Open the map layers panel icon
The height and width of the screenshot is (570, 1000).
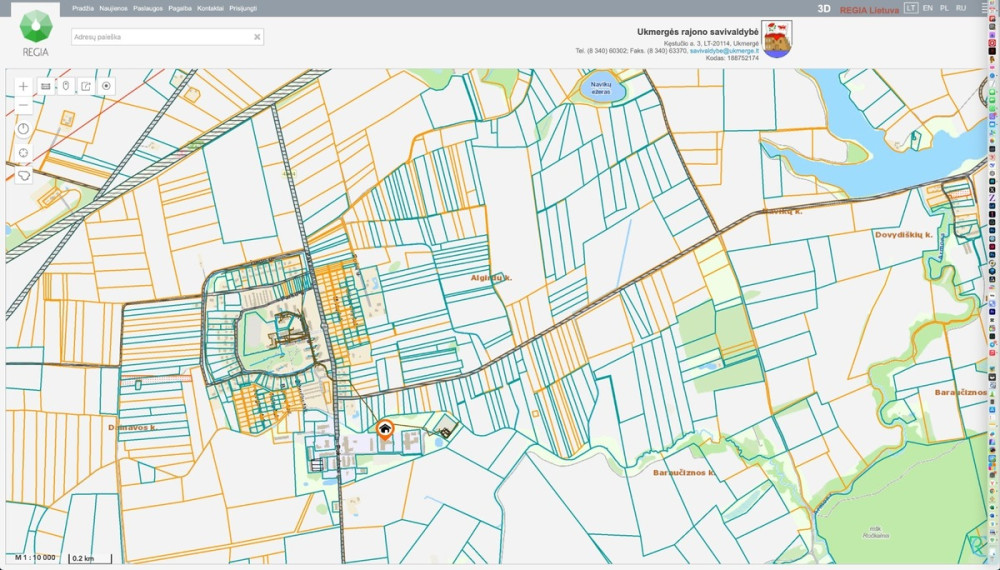[x=45, y=86]
